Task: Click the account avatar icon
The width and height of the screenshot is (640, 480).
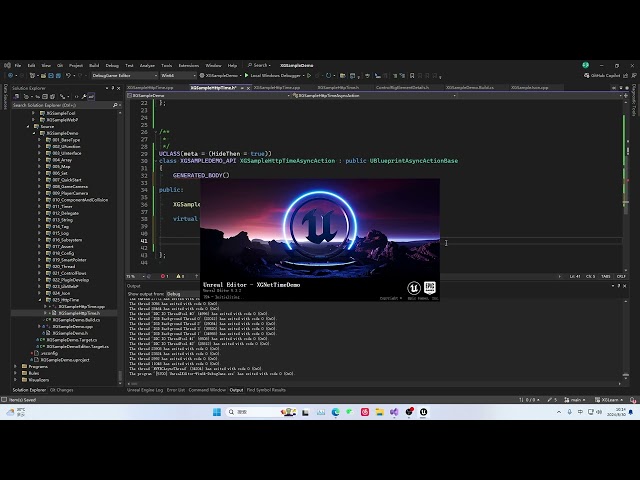Action: 586,65
